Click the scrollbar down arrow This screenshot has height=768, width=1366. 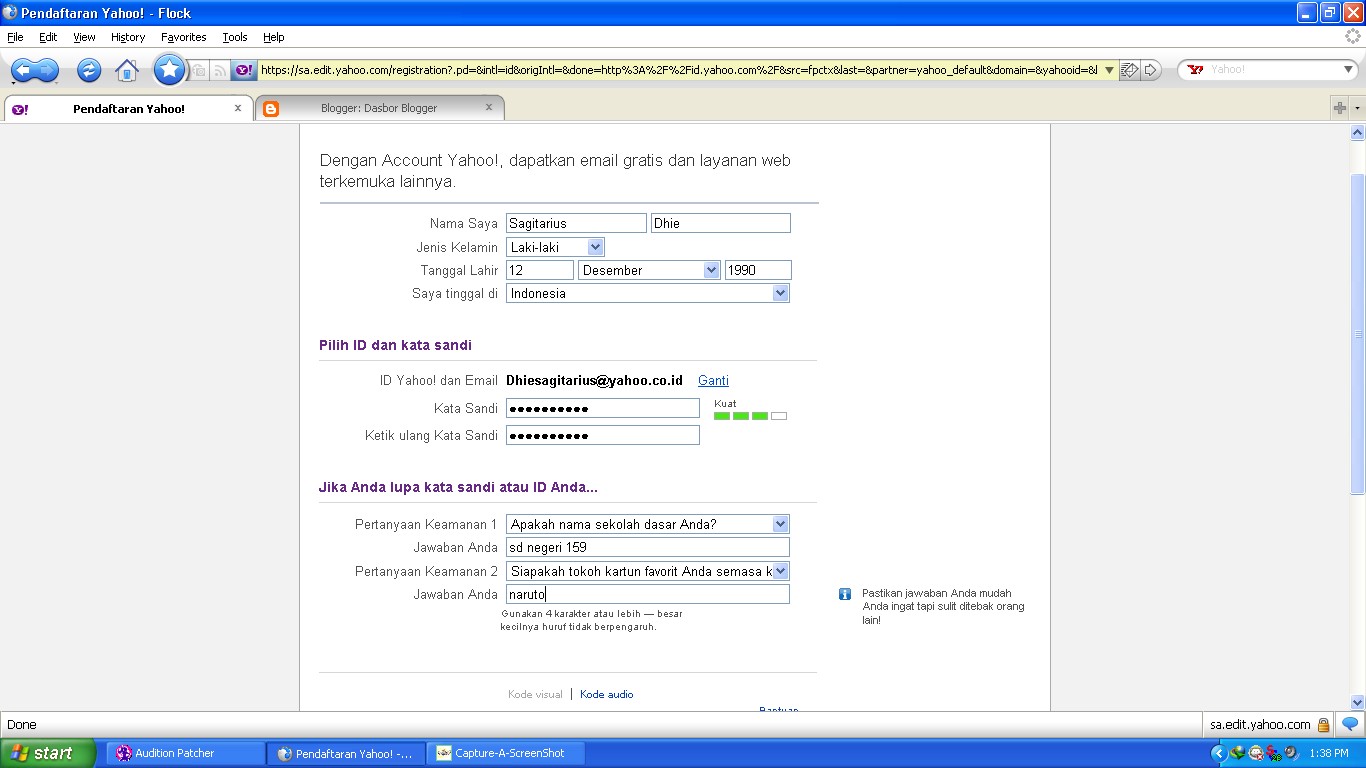pos(1358,702)
